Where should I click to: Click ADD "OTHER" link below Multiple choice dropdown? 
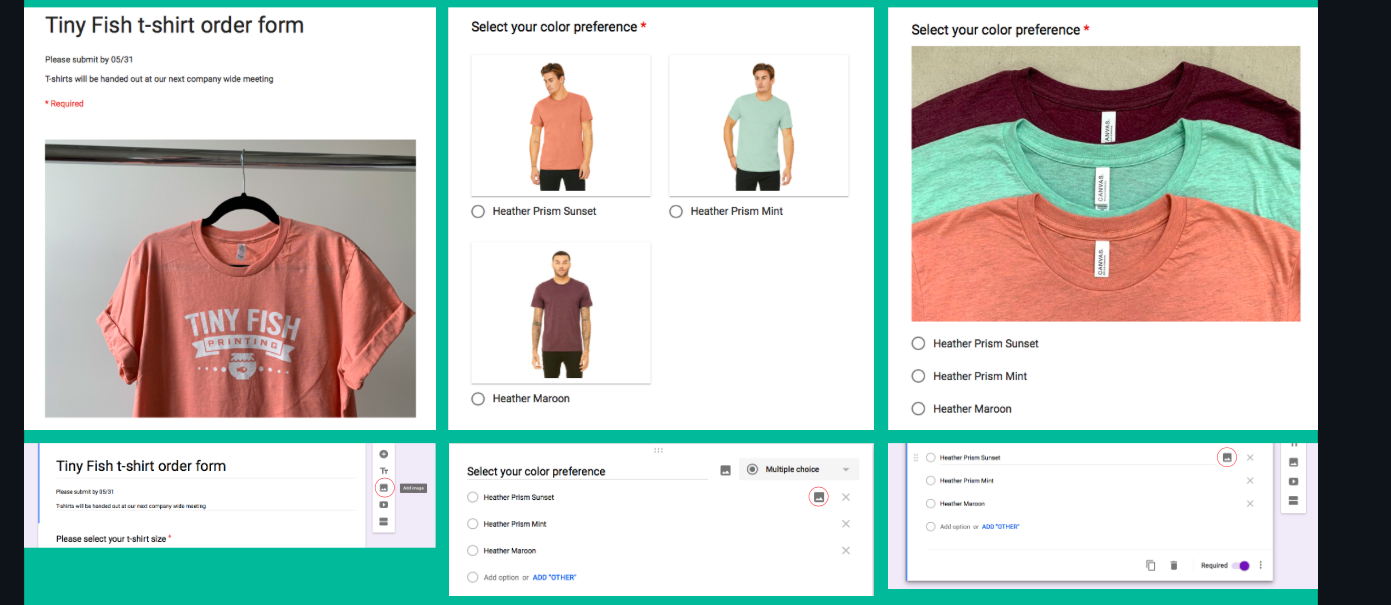(554, 578)
